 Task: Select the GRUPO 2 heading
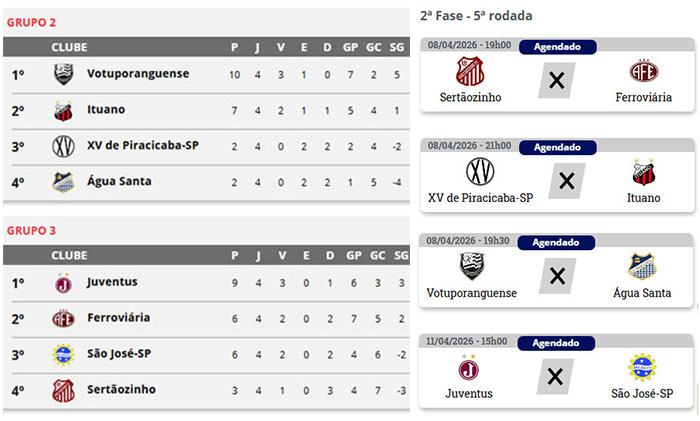click(32, 21)
